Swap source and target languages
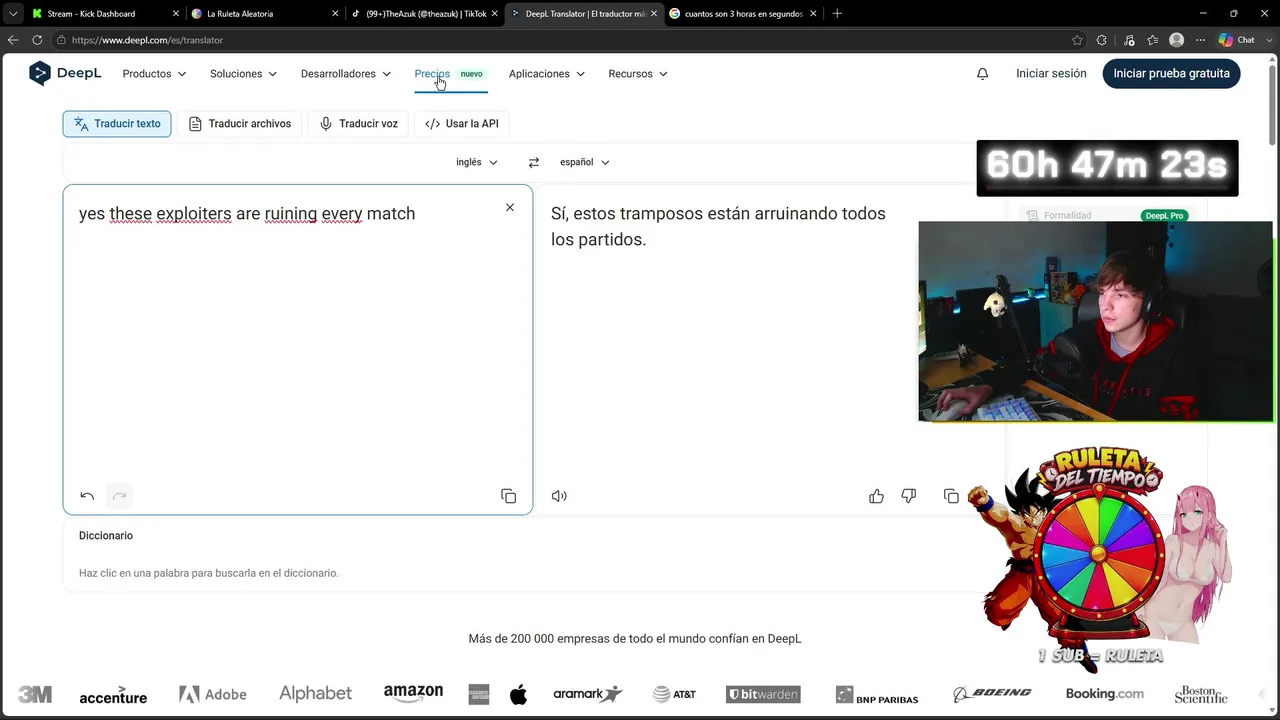 click(534, 162)
